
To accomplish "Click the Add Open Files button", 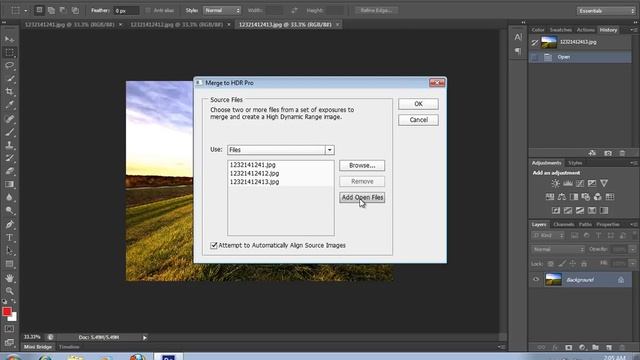I will click(362, 198).
